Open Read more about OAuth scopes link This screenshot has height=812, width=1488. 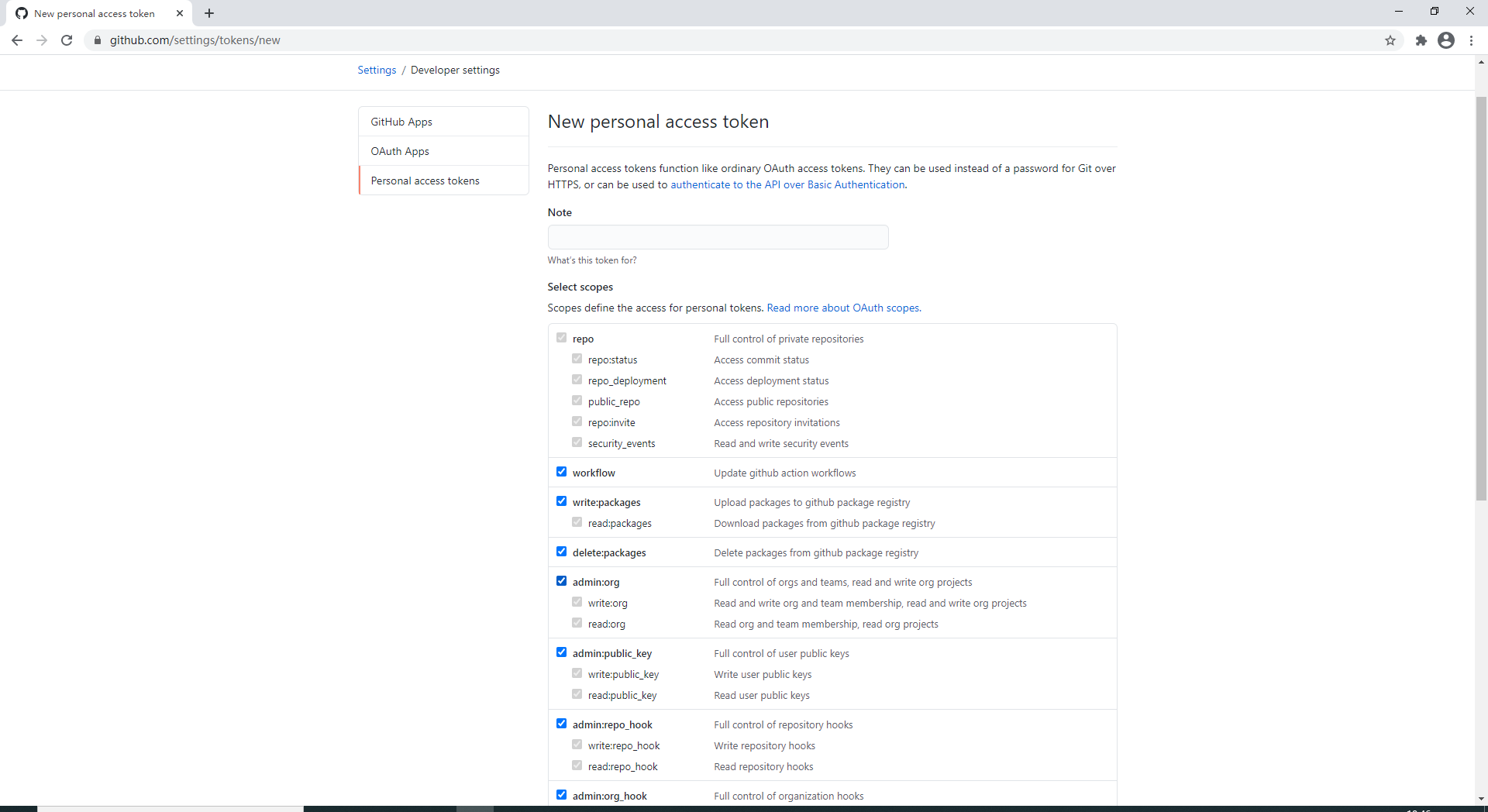(843, 308)
